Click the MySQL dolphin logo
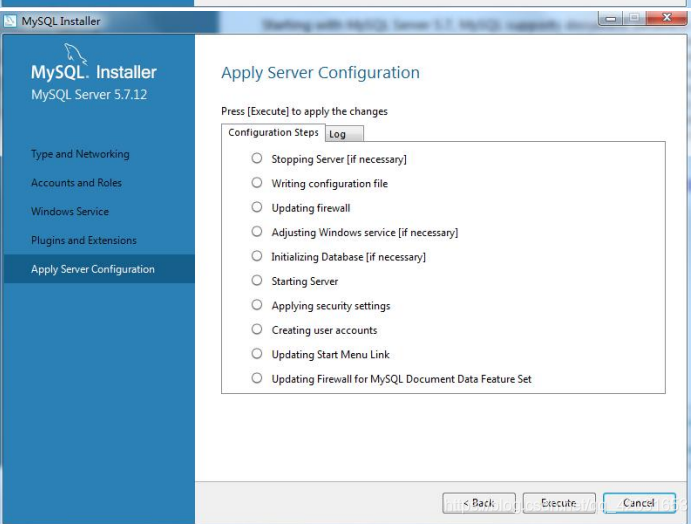This screenshot has width=698, height=524. (x=75, y=54)
